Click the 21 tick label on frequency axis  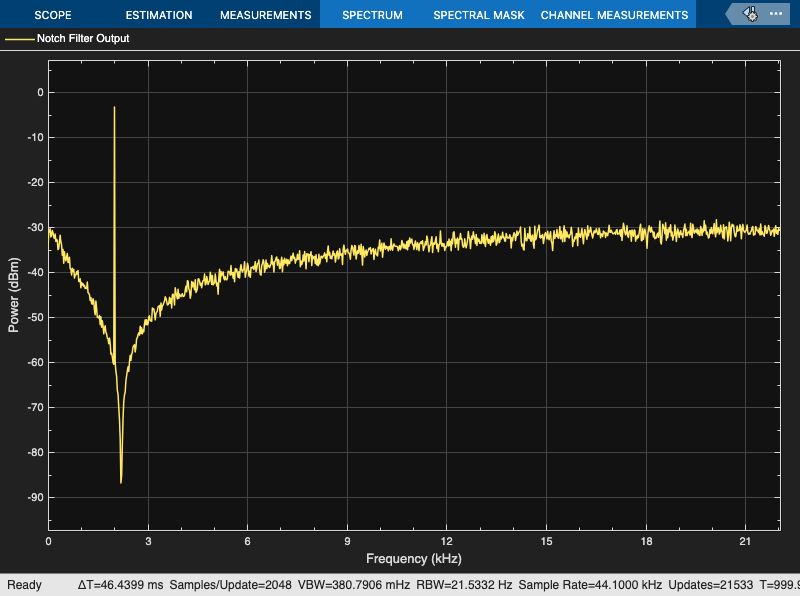point(745,541)
